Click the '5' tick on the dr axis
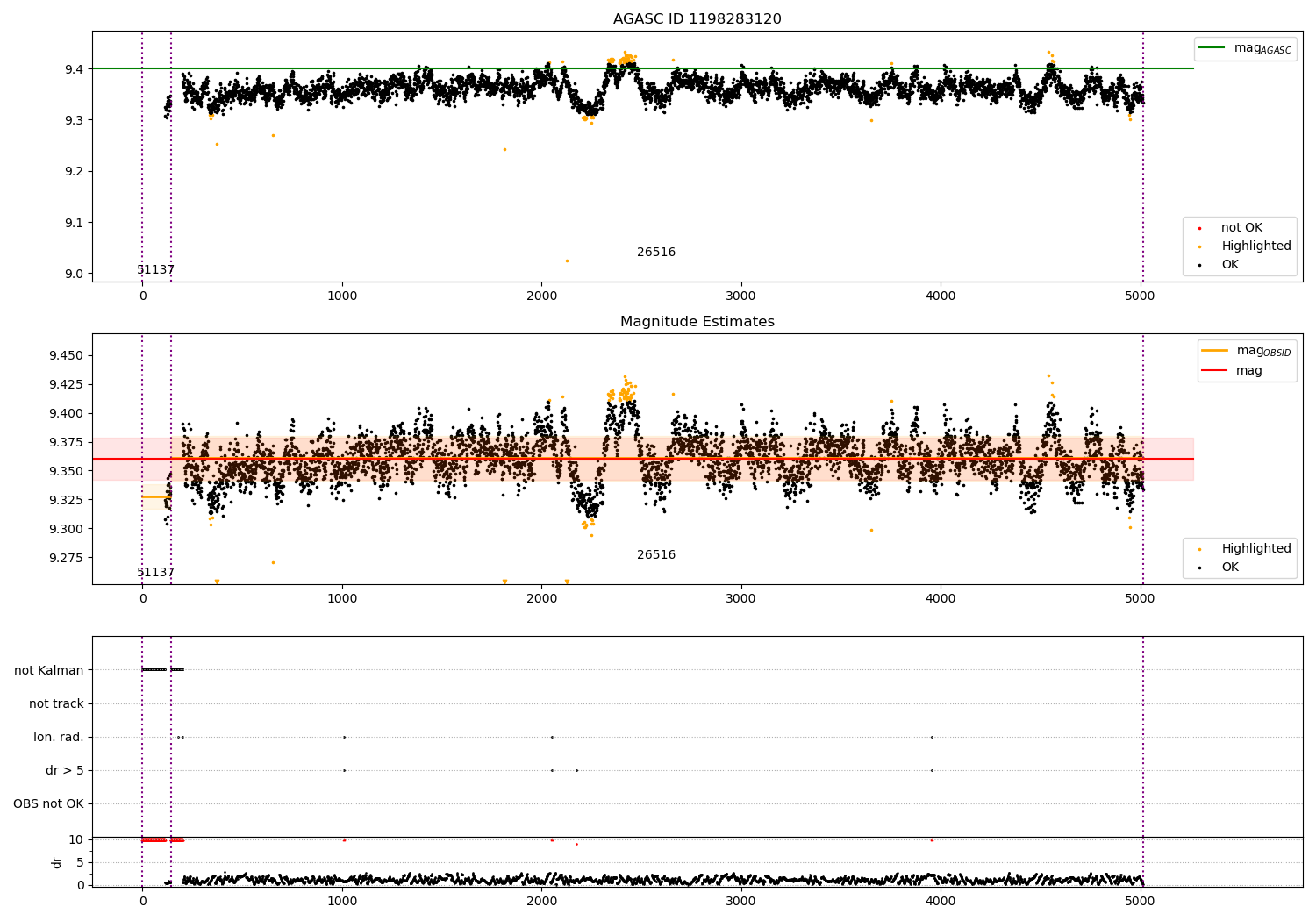1316x921 pixels. pyautogui.click(x=80, y=862)
